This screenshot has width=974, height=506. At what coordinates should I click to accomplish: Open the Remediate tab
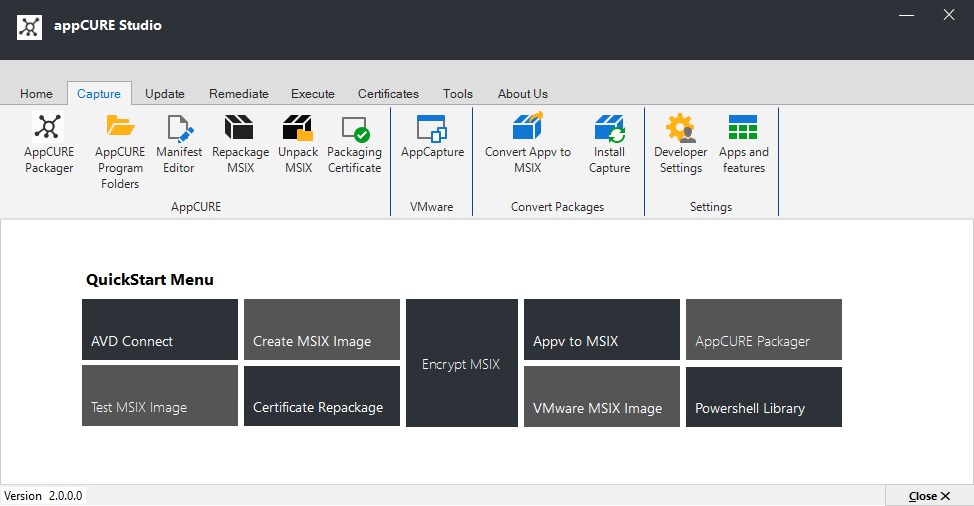coord(239,94)
